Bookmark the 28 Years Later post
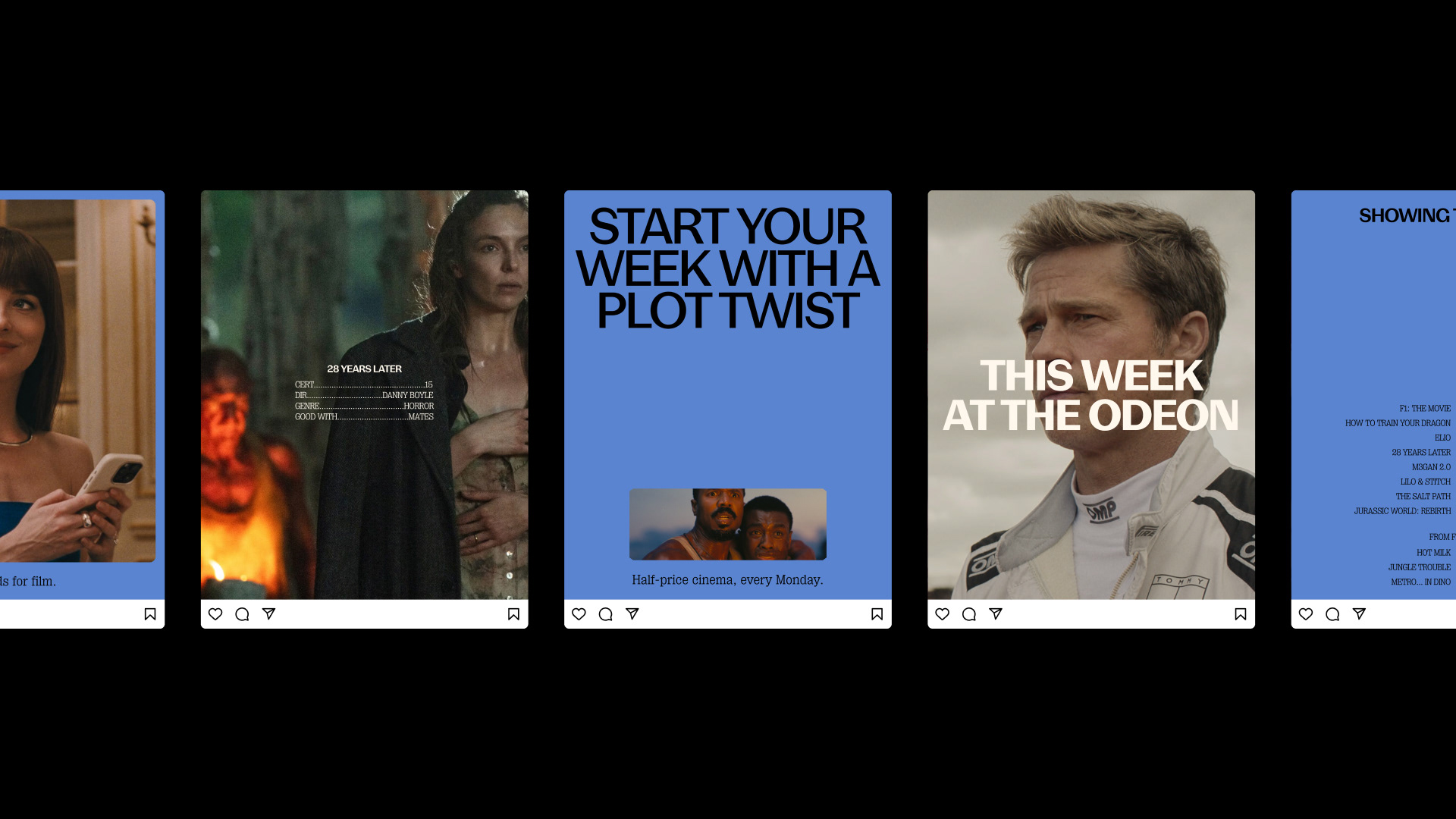 point(513,614)
